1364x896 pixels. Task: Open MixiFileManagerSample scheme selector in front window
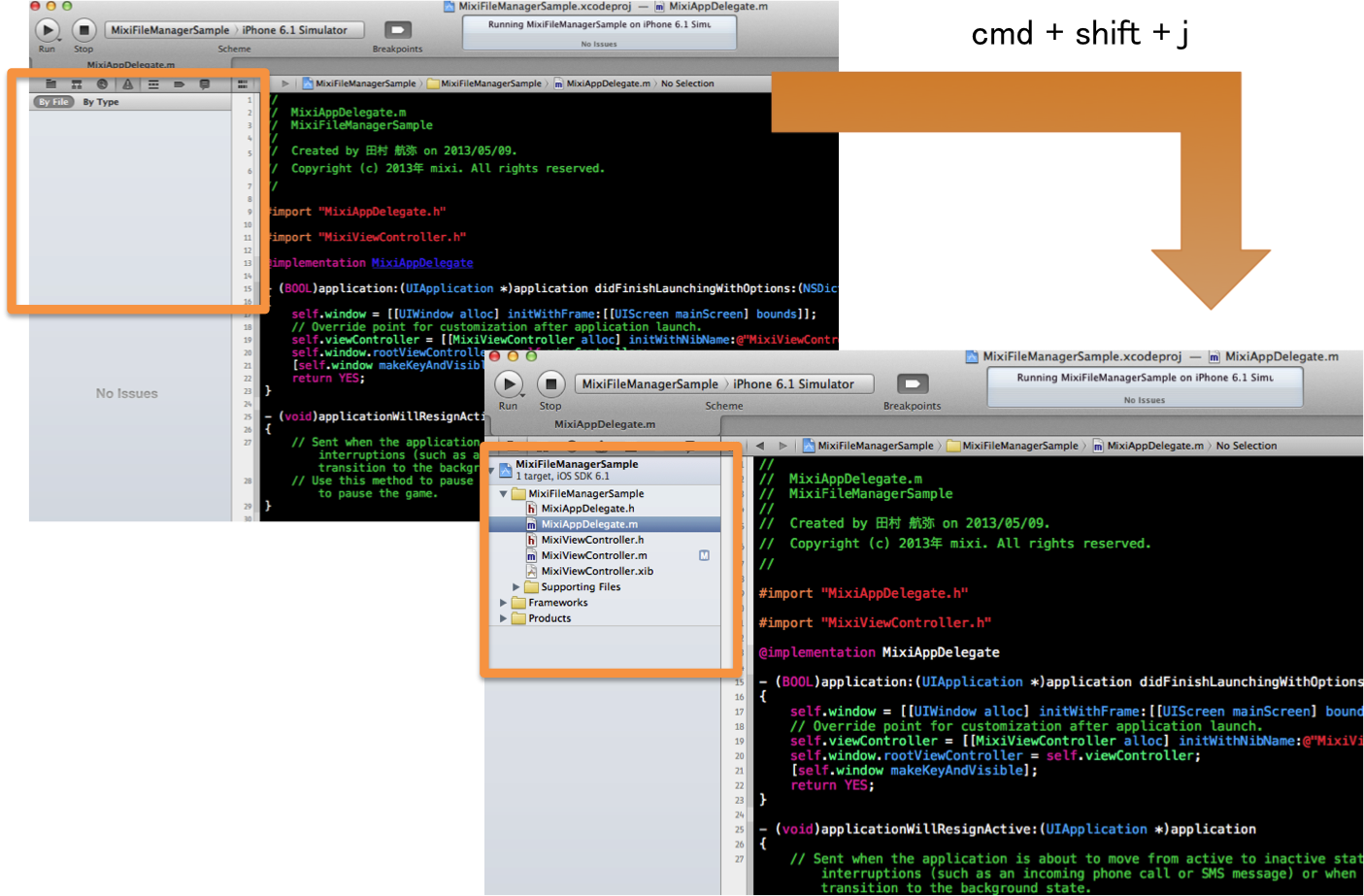click(x=649, y=384)
